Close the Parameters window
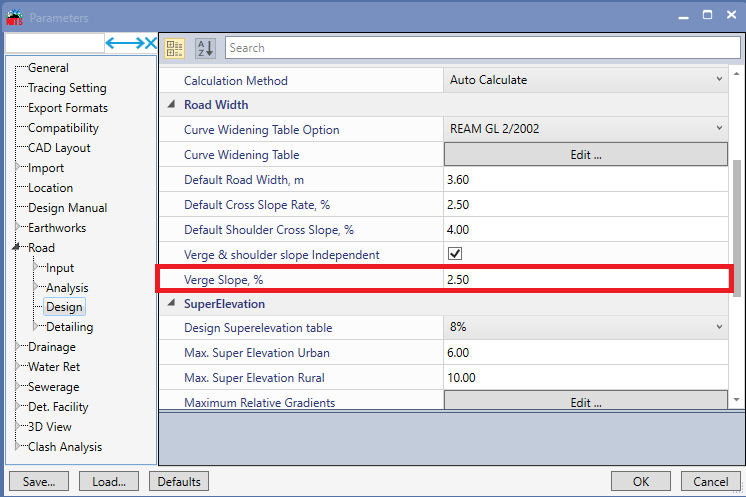 pos(732,15)
